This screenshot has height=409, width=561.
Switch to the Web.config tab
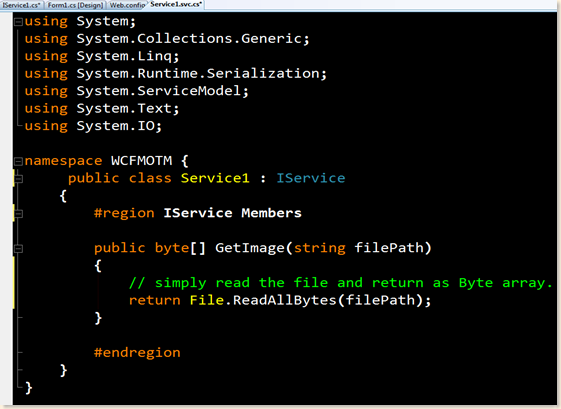127,5
